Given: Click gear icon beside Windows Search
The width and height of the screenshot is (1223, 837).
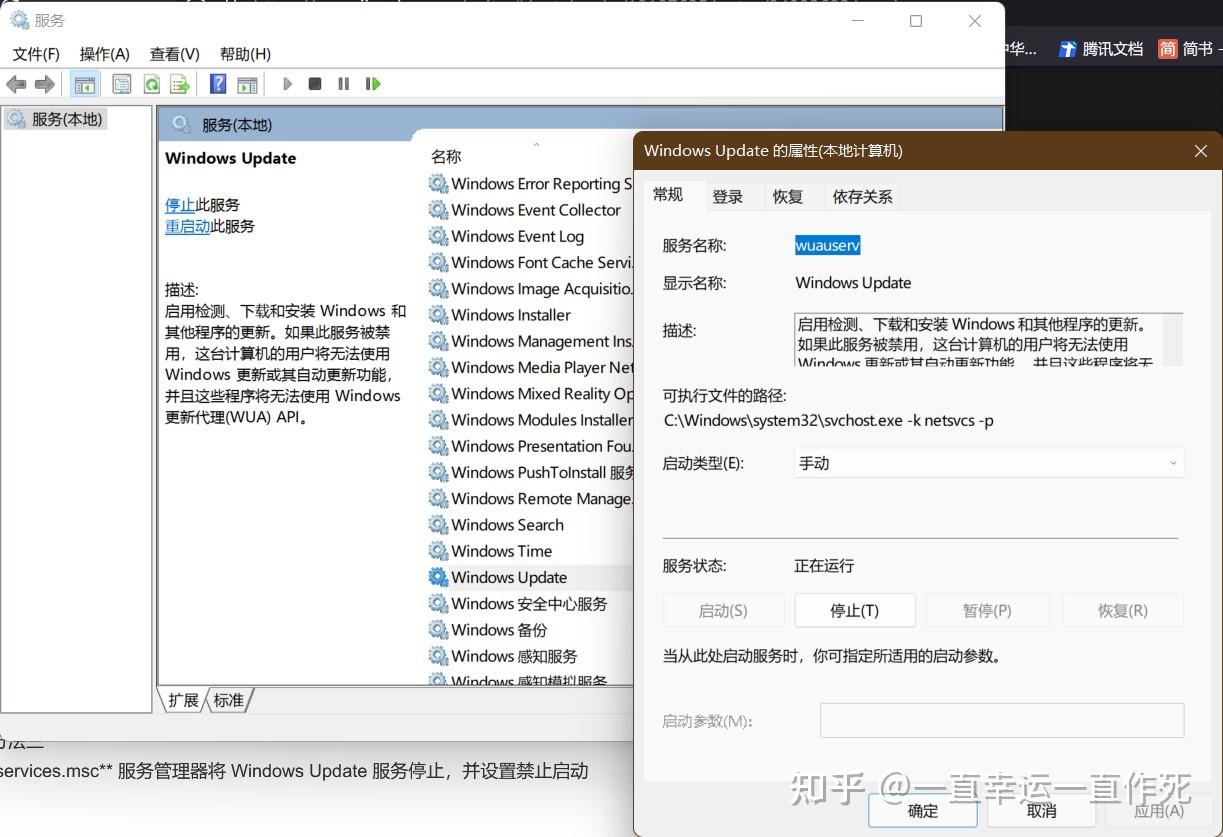Looking at the screenshot, I should click(438, 525).
